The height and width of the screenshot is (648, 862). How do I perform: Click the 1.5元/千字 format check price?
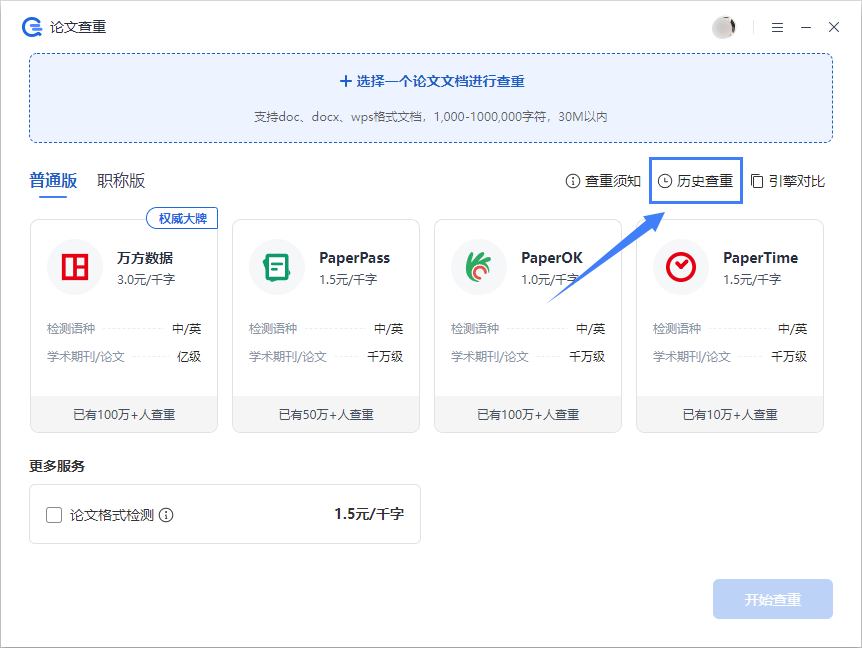[x=369, y=514]
